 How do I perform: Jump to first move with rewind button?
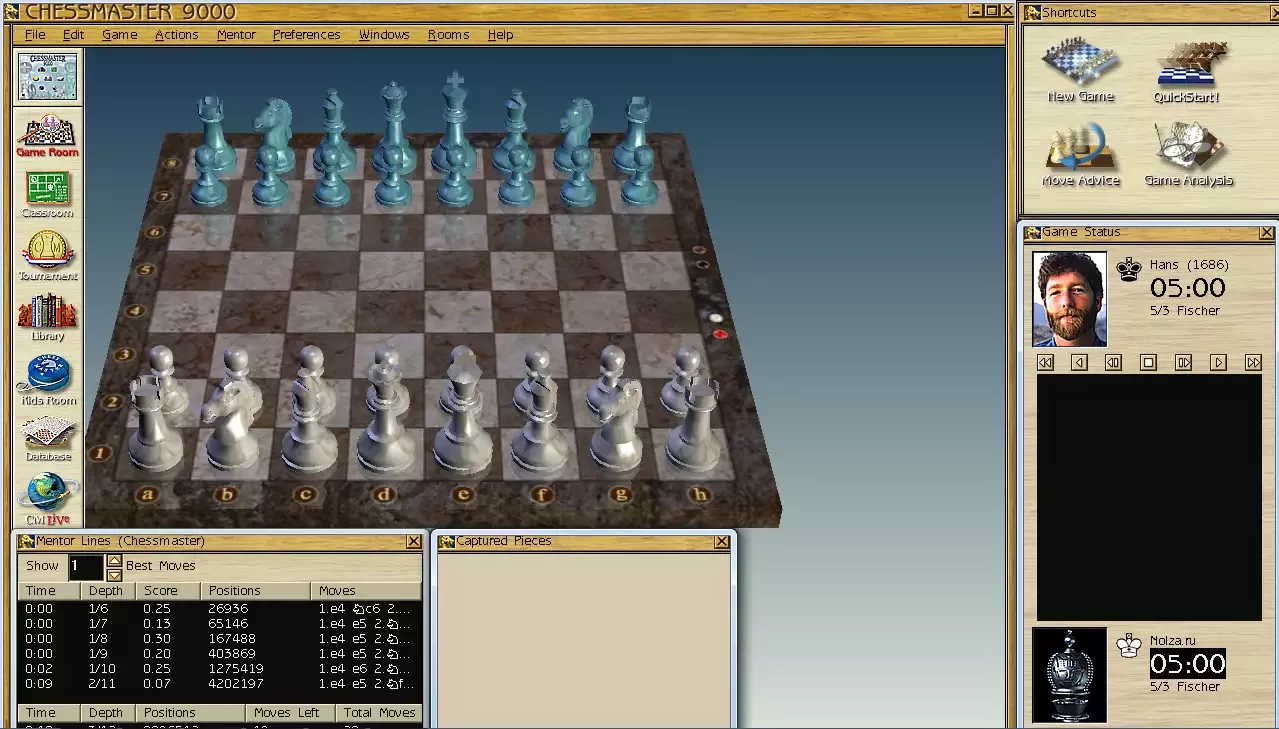tap(1045, 362)
